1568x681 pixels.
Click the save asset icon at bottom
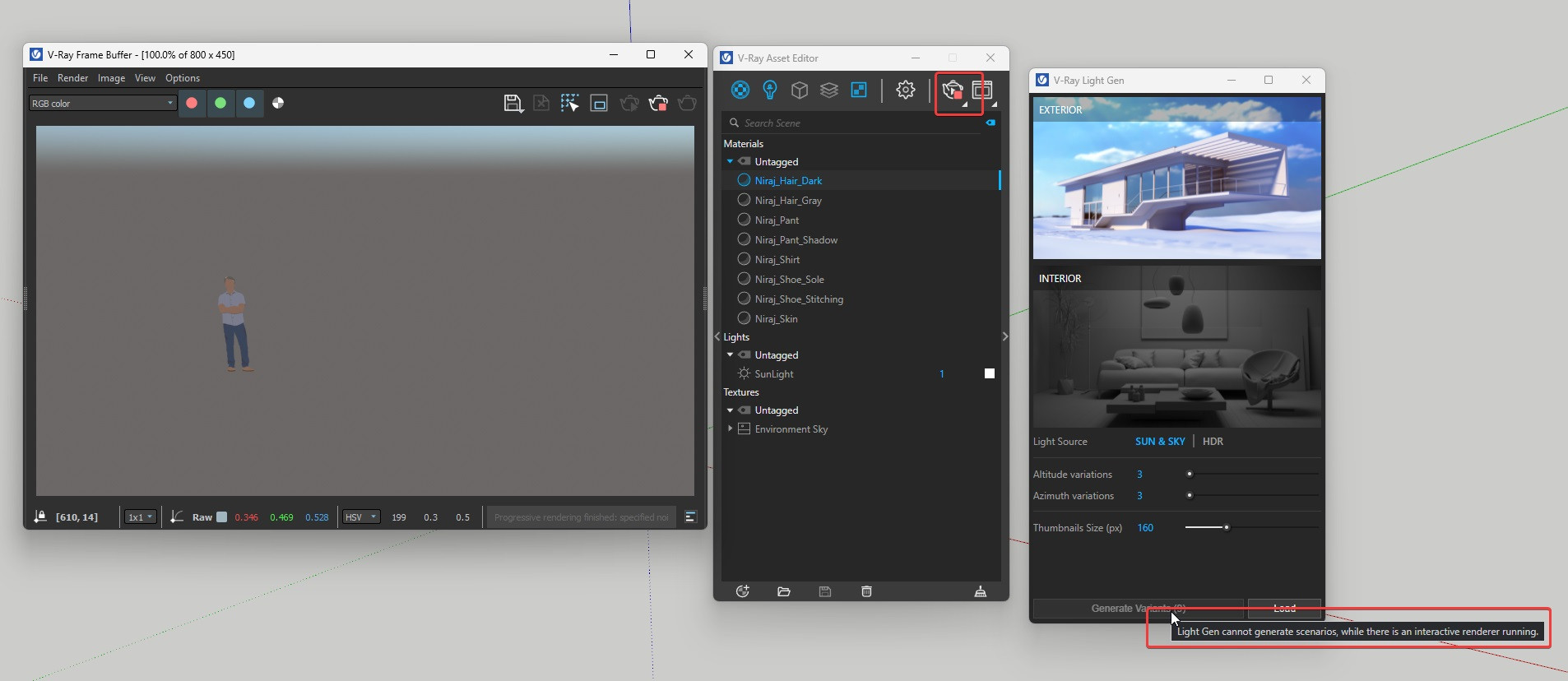point(825,591)
